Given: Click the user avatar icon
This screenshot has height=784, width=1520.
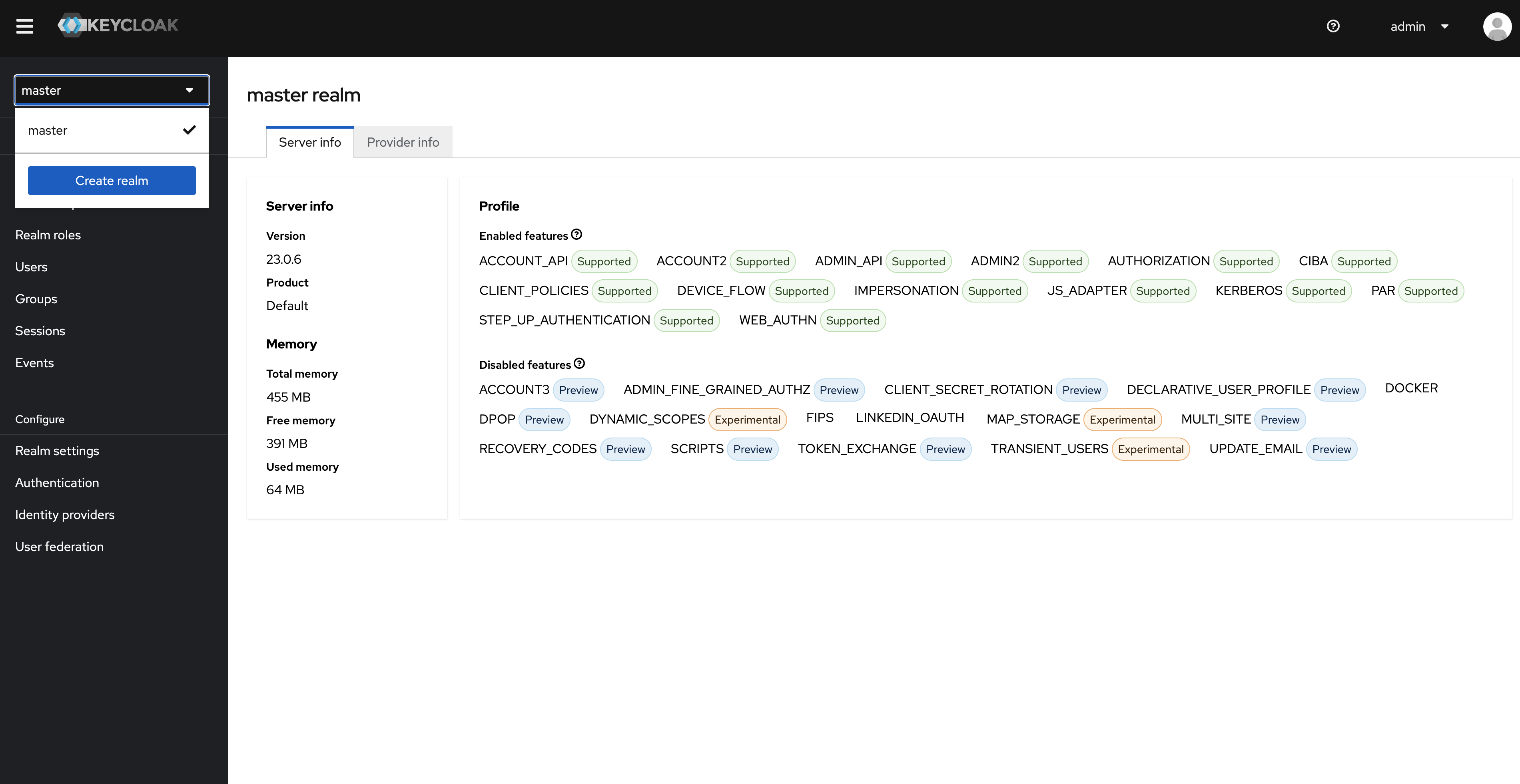Looking at the screenshot, I should click(1496, 26).
